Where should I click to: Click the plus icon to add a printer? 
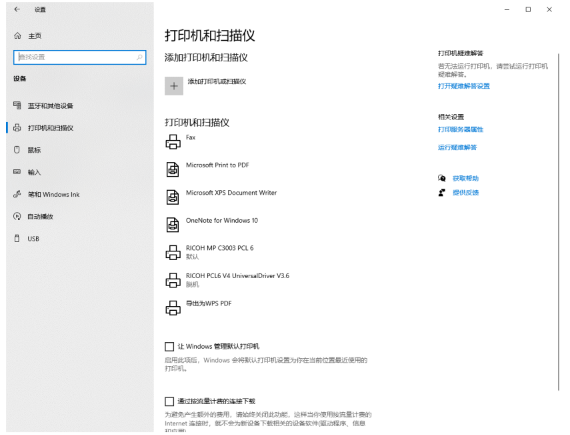coord(174,86)
